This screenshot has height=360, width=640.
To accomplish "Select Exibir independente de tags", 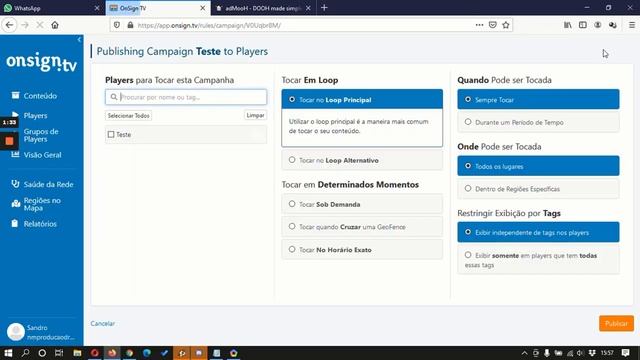I will (x=538, y=232).
